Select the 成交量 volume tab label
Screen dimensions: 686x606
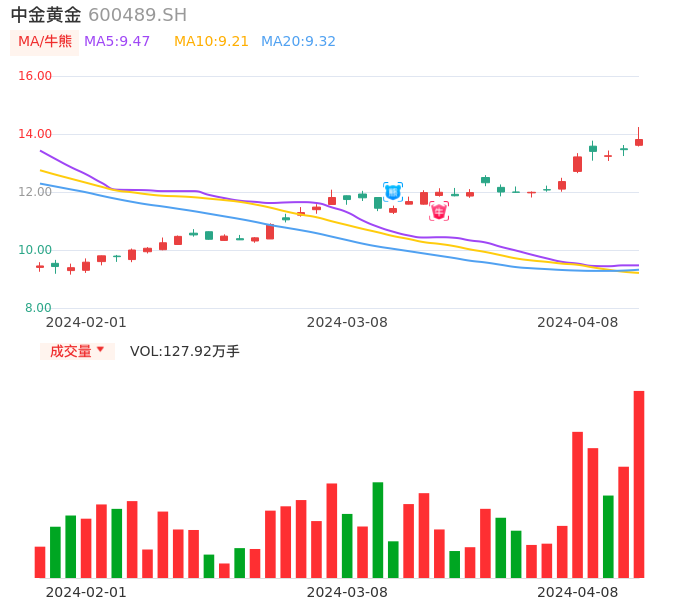pyautogui.click(x=70, y=351)
